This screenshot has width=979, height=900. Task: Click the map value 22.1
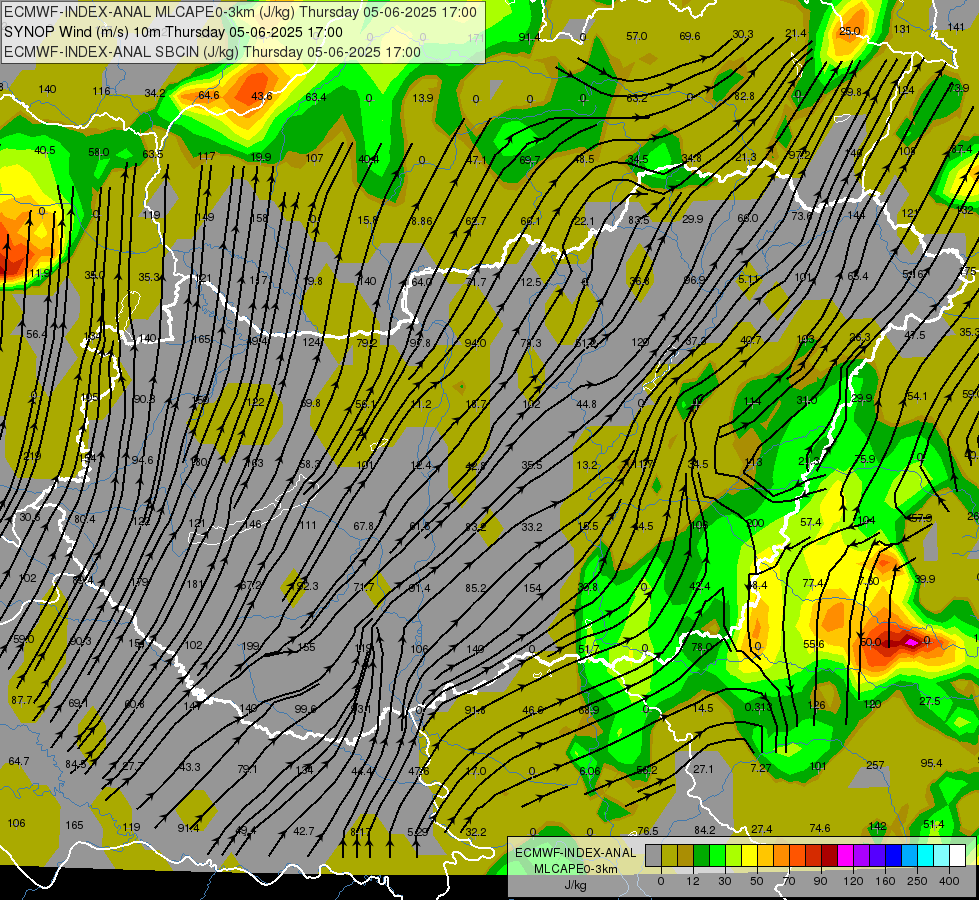pyautogui.click(x=584, y=220)
